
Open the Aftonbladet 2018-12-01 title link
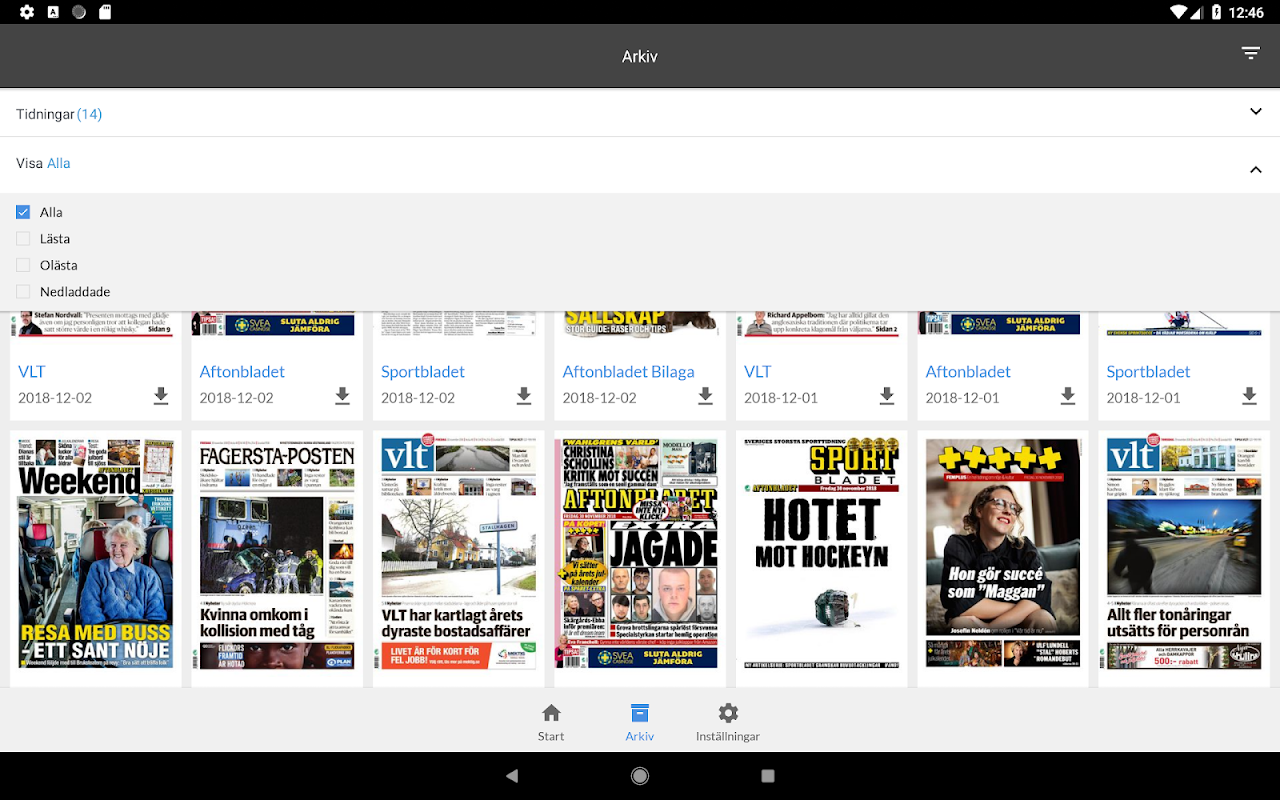point(968,371)
